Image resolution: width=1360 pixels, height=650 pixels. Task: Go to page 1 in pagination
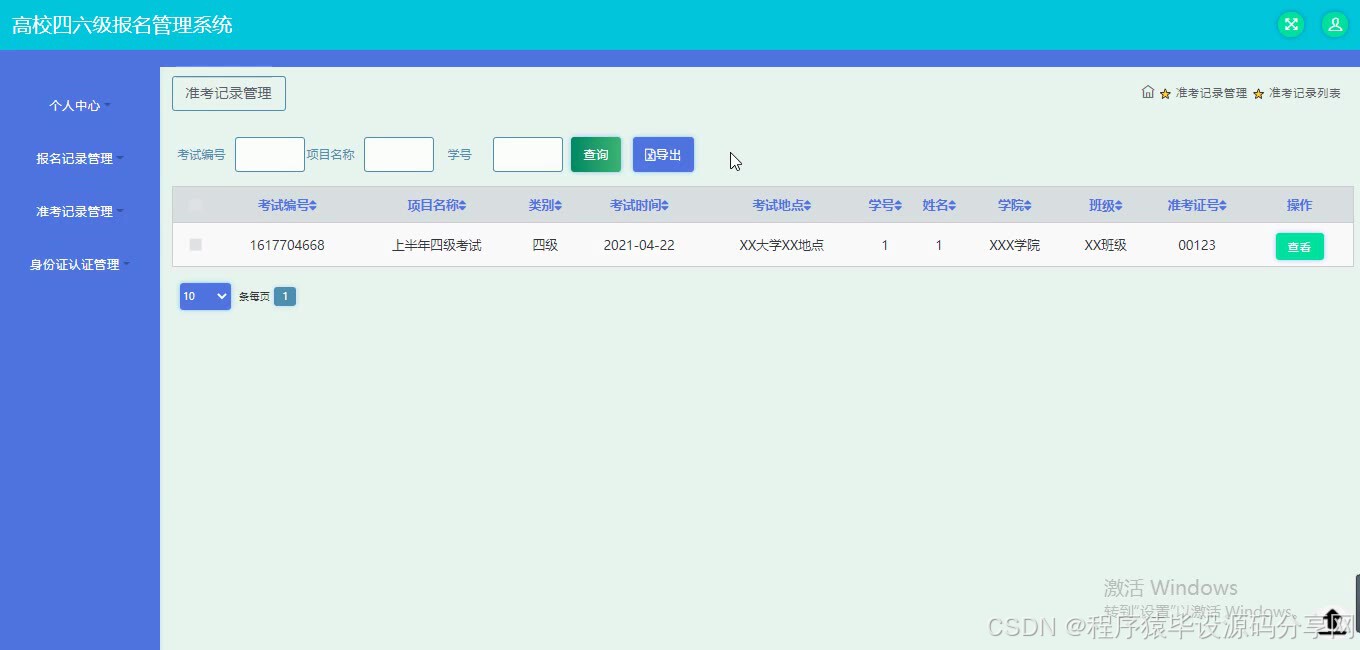[x=285, y=296]
